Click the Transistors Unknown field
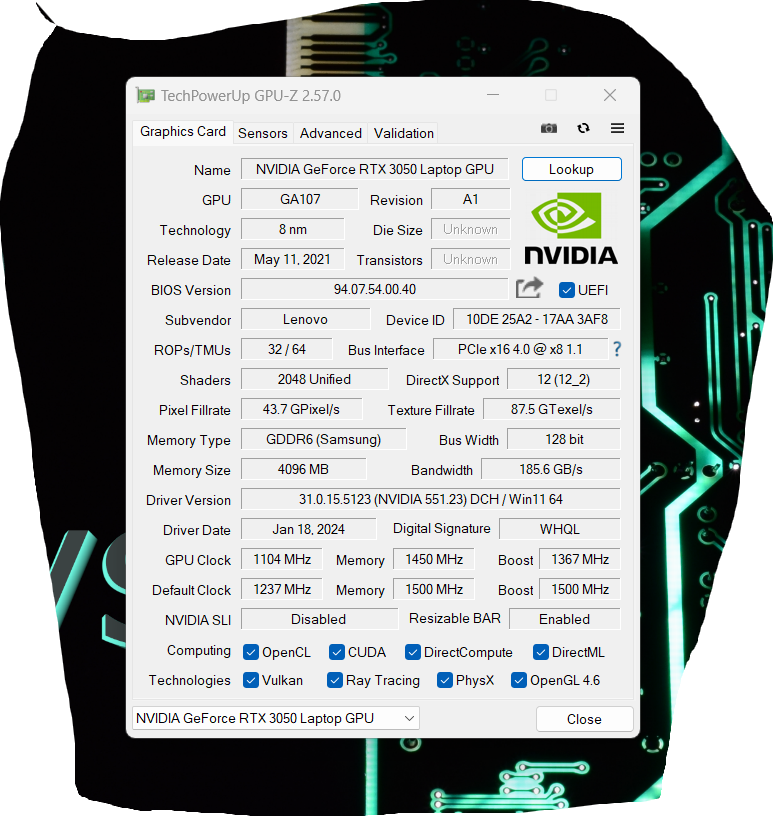The image size is (773, 816). point(471,259)
